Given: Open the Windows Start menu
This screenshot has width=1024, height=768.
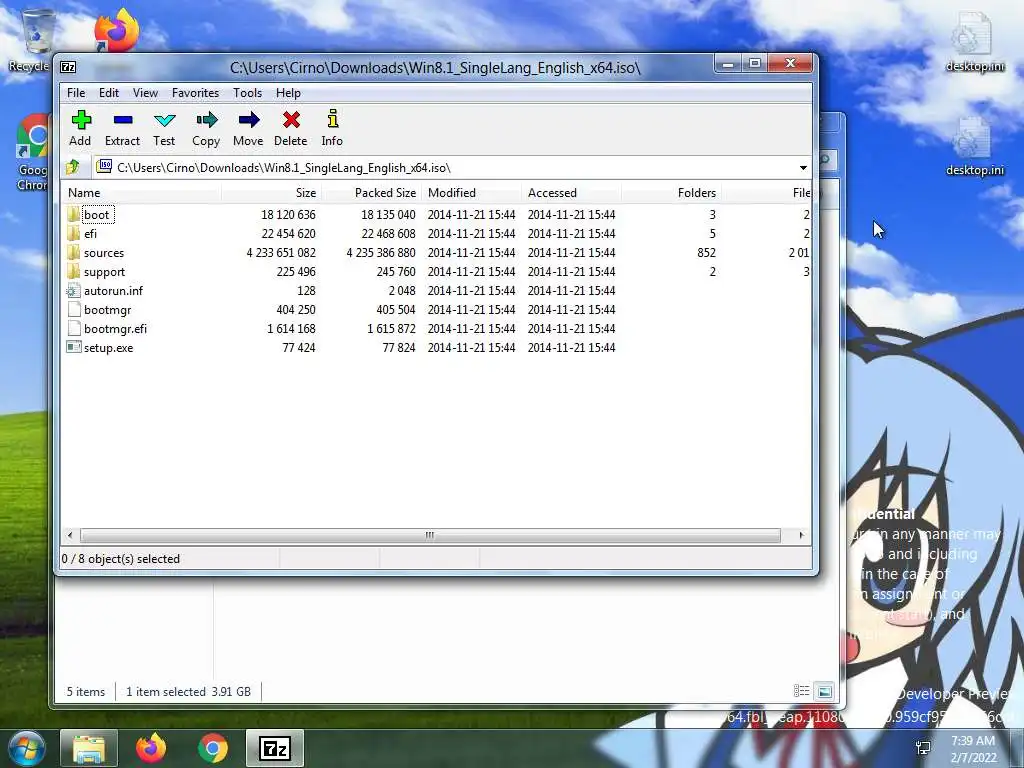Looking at the screenshot, I should (27, 748).
